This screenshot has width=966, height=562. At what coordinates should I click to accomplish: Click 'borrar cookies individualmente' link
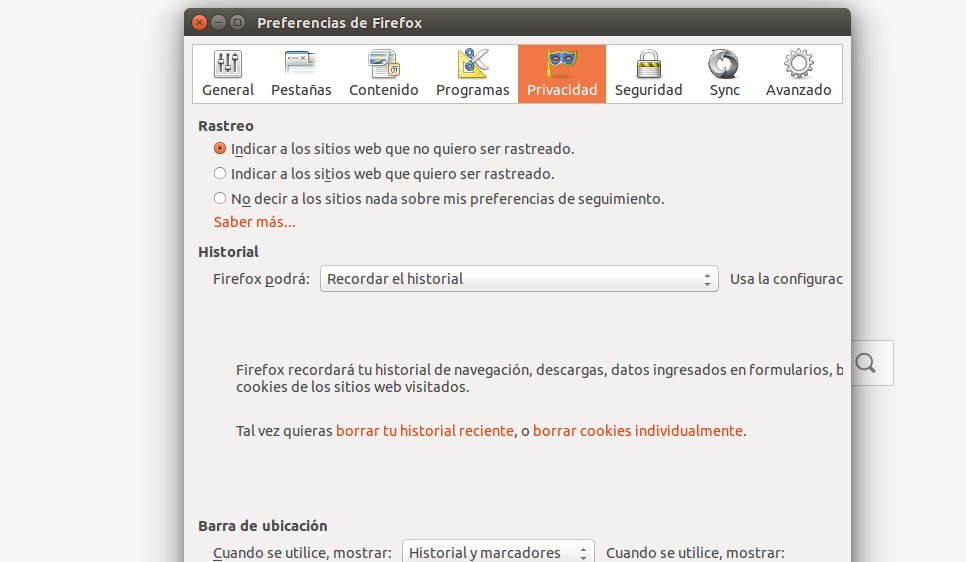click(637, 431)
